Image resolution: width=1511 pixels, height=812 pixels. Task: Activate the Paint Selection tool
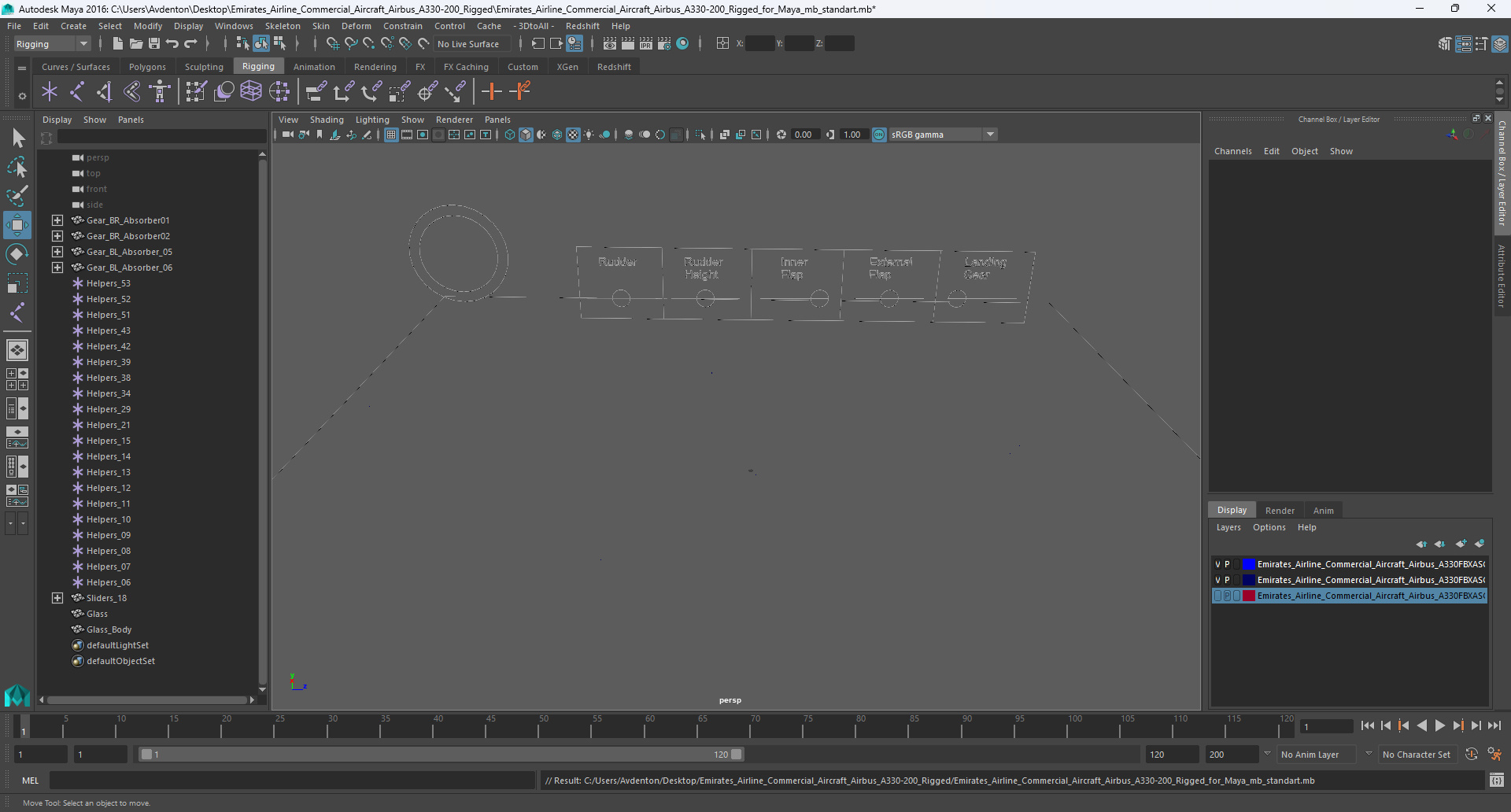click(x=17, y=196)
